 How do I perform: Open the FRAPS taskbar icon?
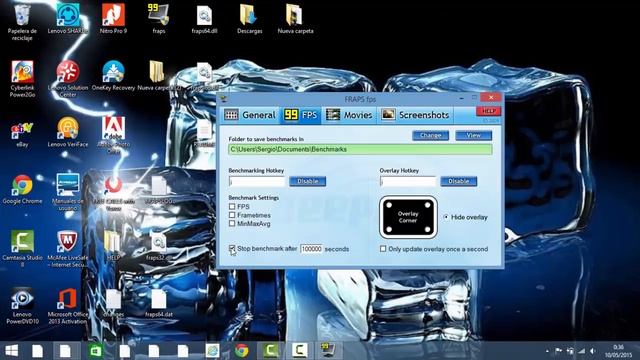pos(328,351)
